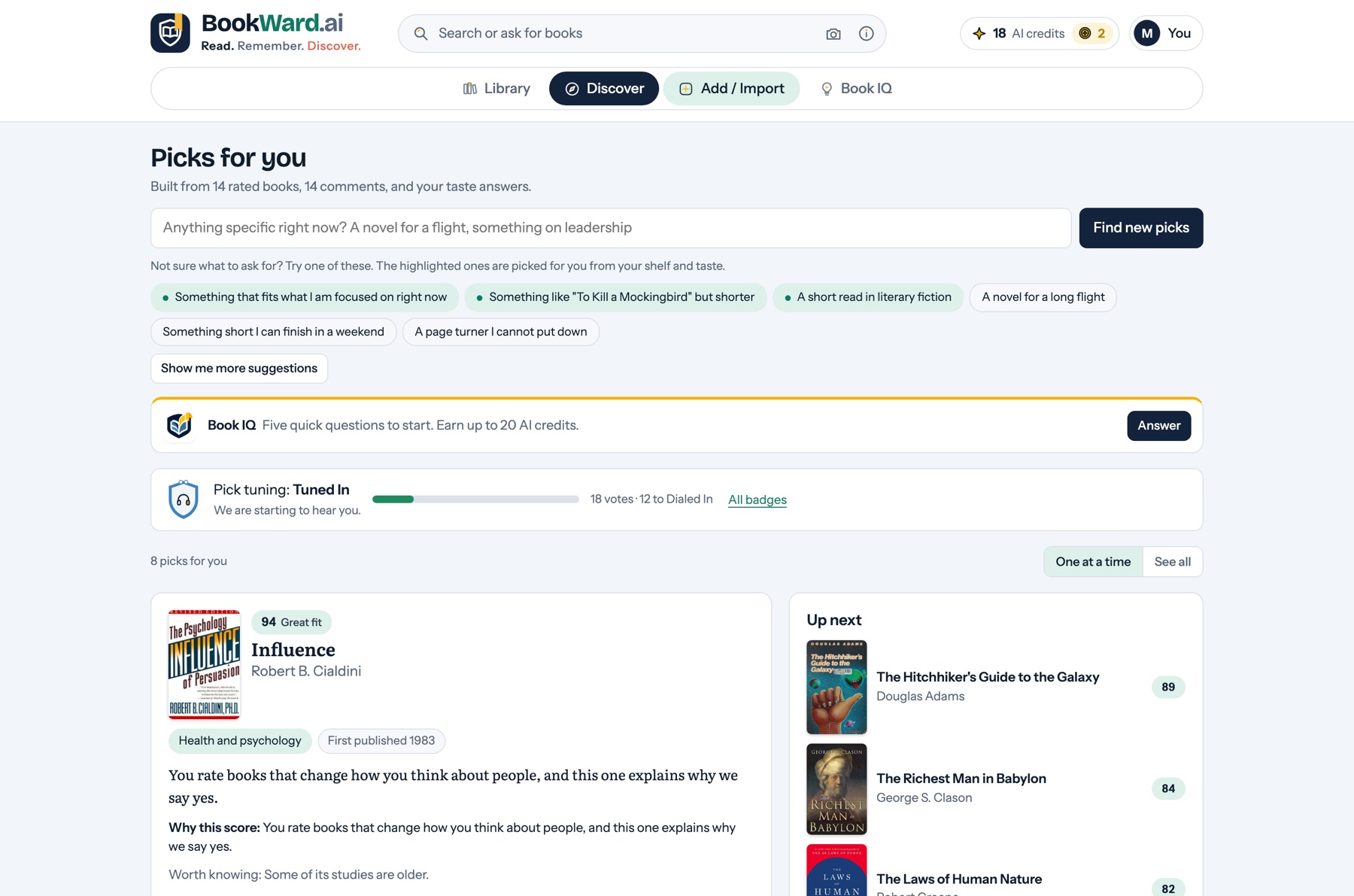Click Answer in the Book IQ banner
This screenshot has height=896, width=1354.
pos(1158,426)
